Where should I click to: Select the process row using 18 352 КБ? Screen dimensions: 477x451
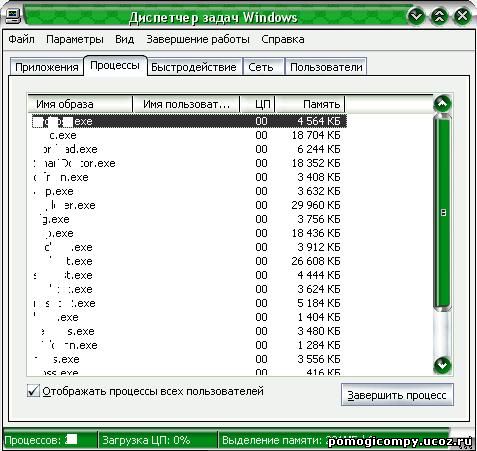(x=189, y=163)
